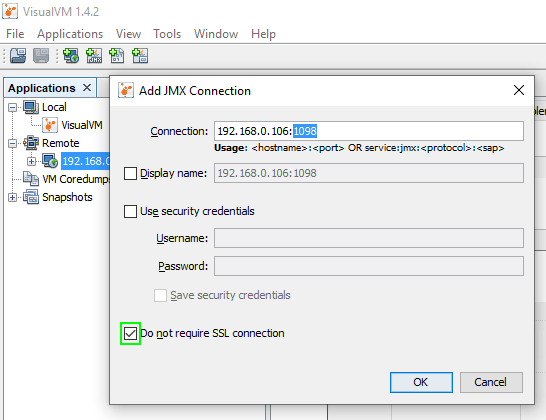This screenshot has width=546, height=420.
Task: Check Use security credentials
Action: click(130, 211)
